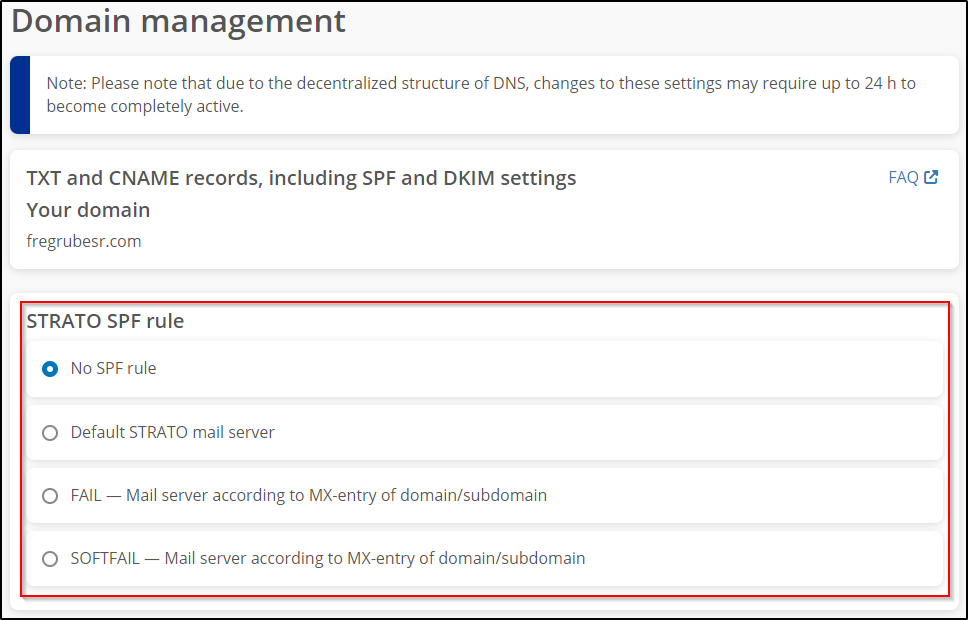The image size is (968, 620).
Task: Click the fregrubesr.com domain name
Action: click(84, 241)
